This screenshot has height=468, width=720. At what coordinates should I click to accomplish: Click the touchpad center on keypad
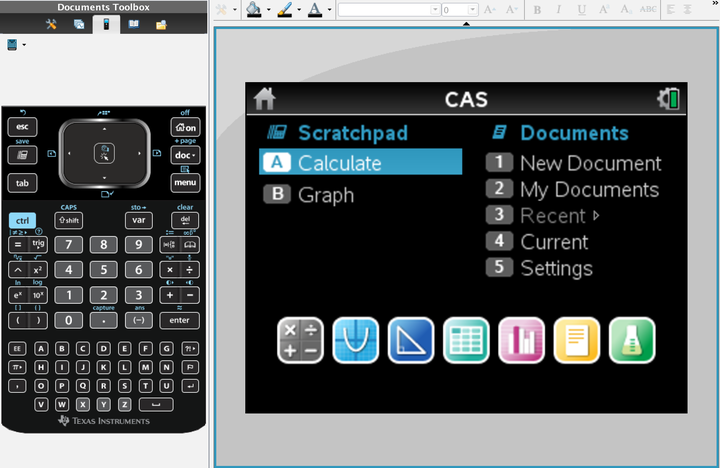point(104,153)
